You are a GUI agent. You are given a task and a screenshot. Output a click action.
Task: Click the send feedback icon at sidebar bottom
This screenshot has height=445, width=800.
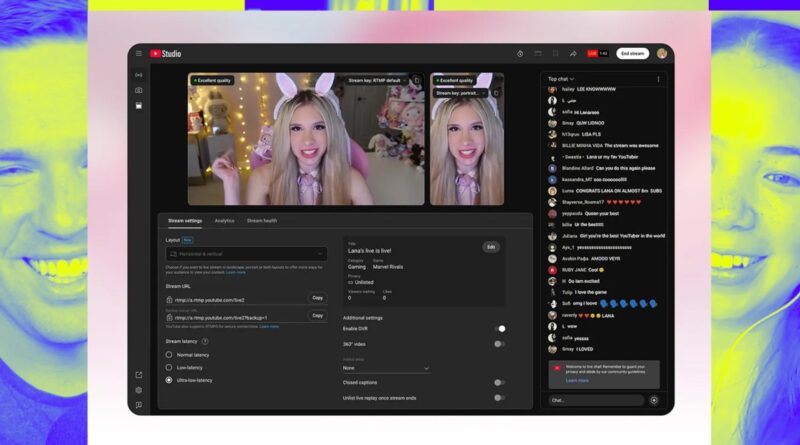click(139, 404)
